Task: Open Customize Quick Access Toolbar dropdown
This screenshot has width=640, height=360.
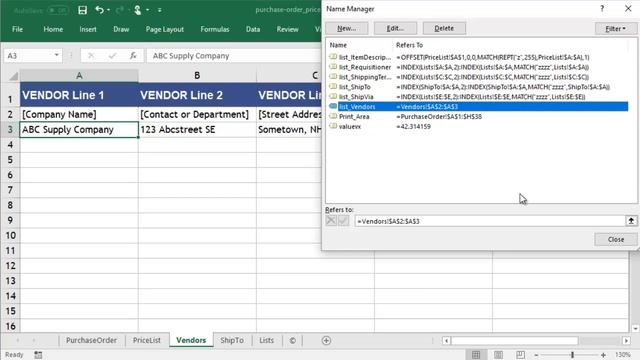Action: pos(159,10)
